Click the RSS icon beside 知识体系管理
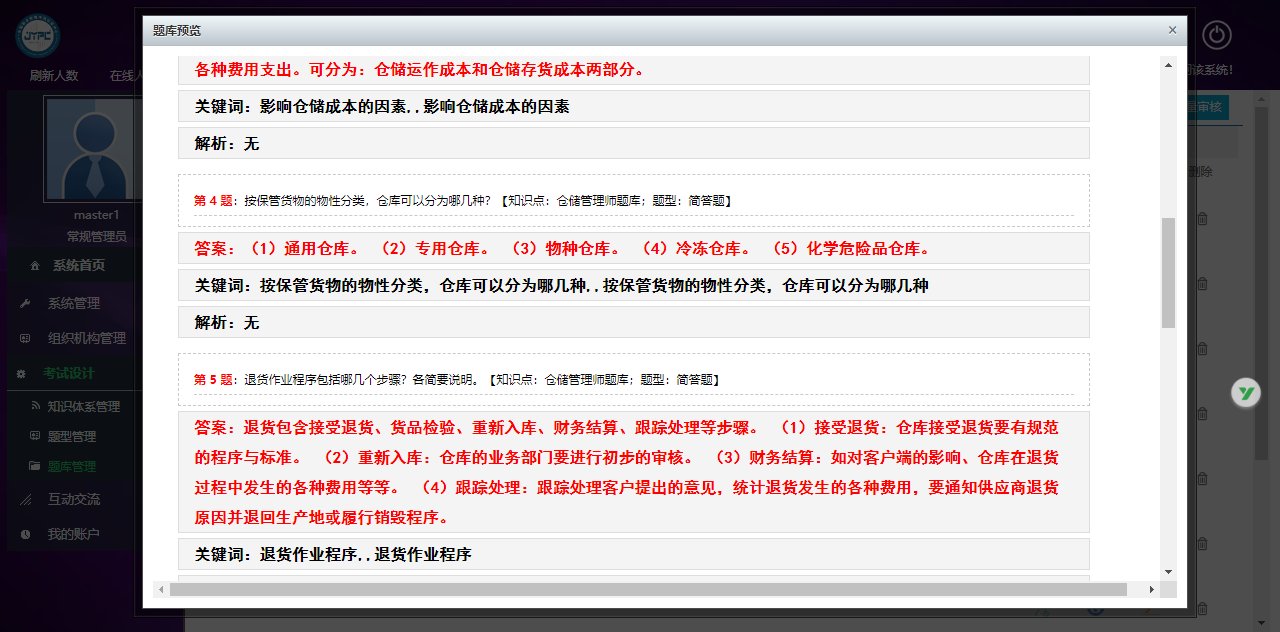The image size is (1280, 632). pyautogui.click(x=35, y=407)
